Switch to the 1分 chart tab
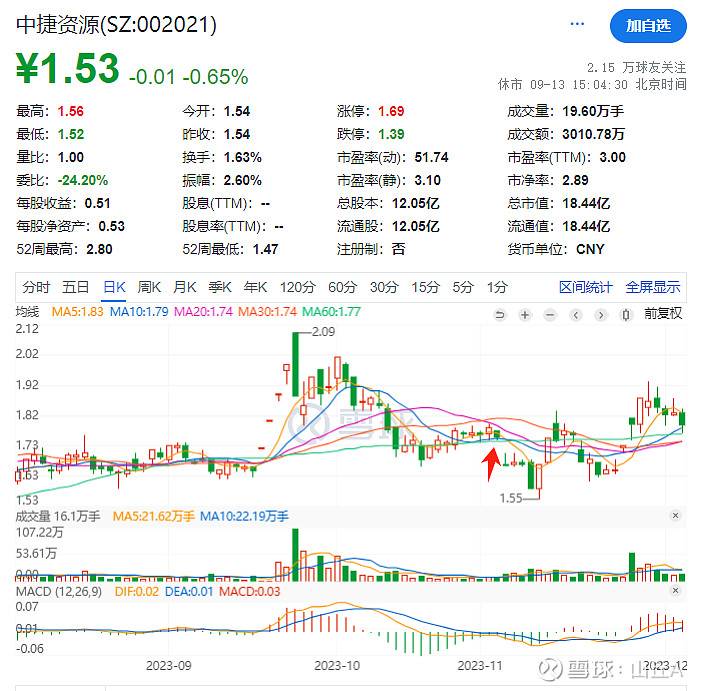The image size is (703, 691). 497,287
